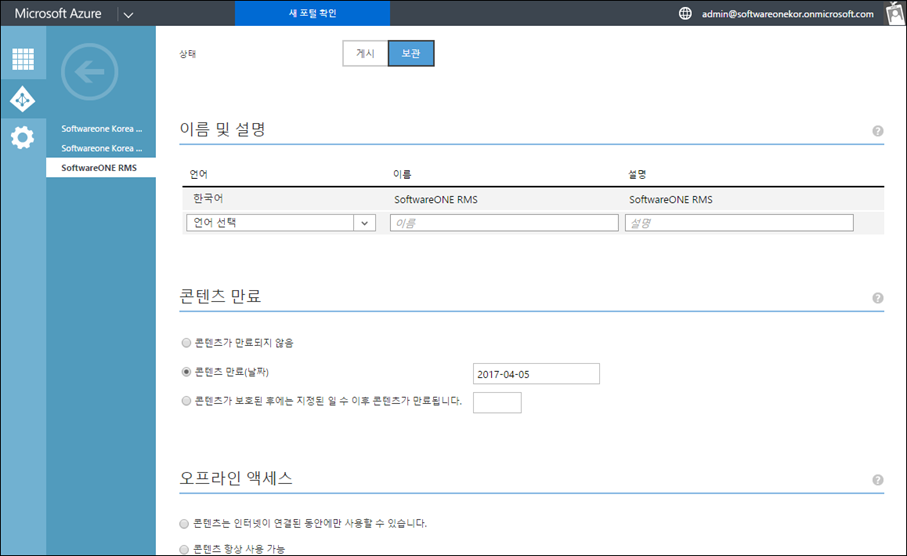
Task: Open the second Softwareone Korea item
Action: point(101,148)
